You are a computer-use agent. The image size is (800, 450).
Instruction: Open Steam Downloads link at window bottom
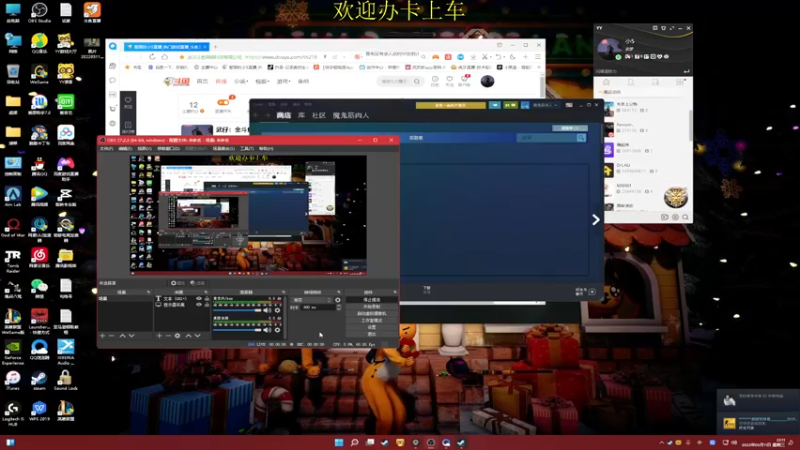click(x=427, y=290)
